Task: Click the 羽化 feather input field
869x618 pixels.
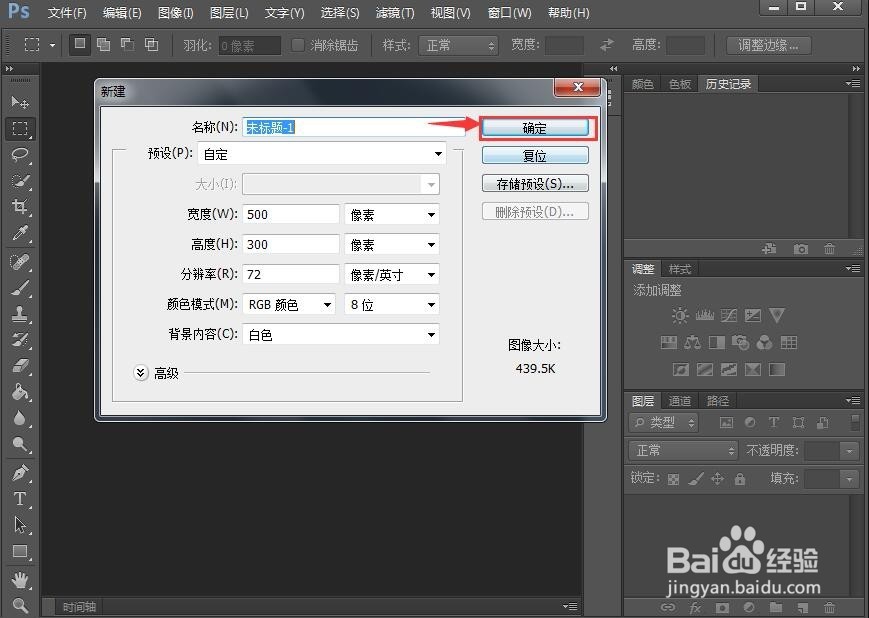Action: click(249, 45)
